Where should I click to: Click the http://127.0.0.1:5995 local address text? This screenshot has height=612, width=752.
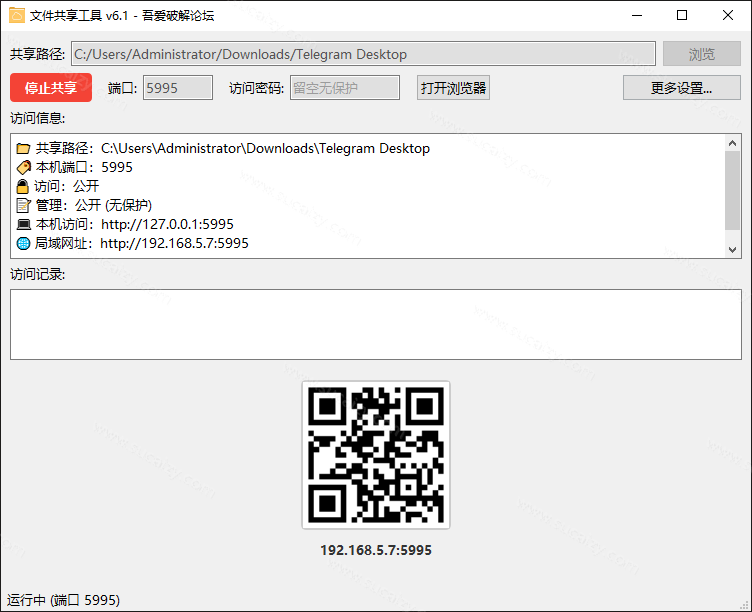pos(167,224)
